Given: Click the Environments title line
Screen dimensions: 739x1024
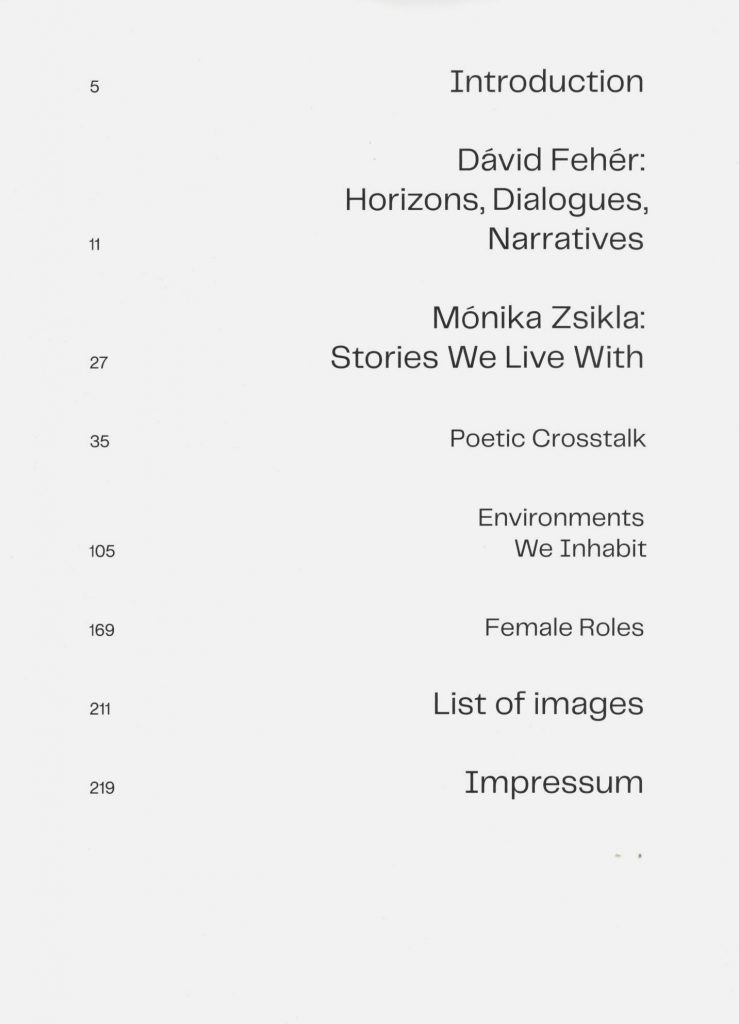Looking at the screenshot, I should [561, 518].
